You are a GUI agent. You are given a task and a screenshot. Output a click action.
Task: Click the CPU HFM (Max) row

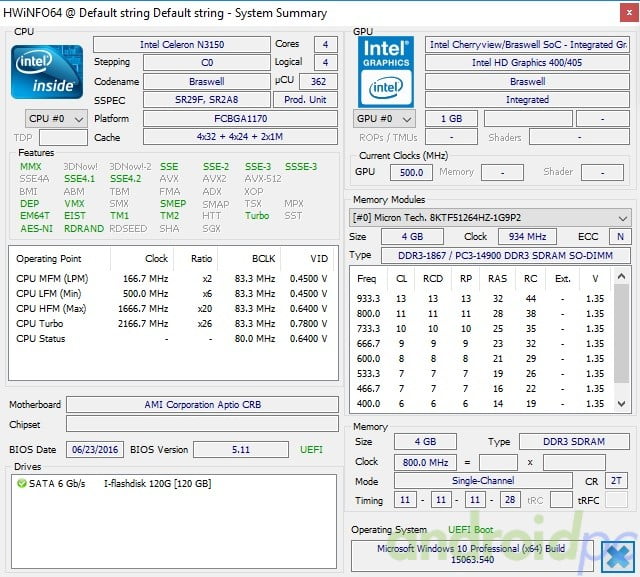pos(172,308)
